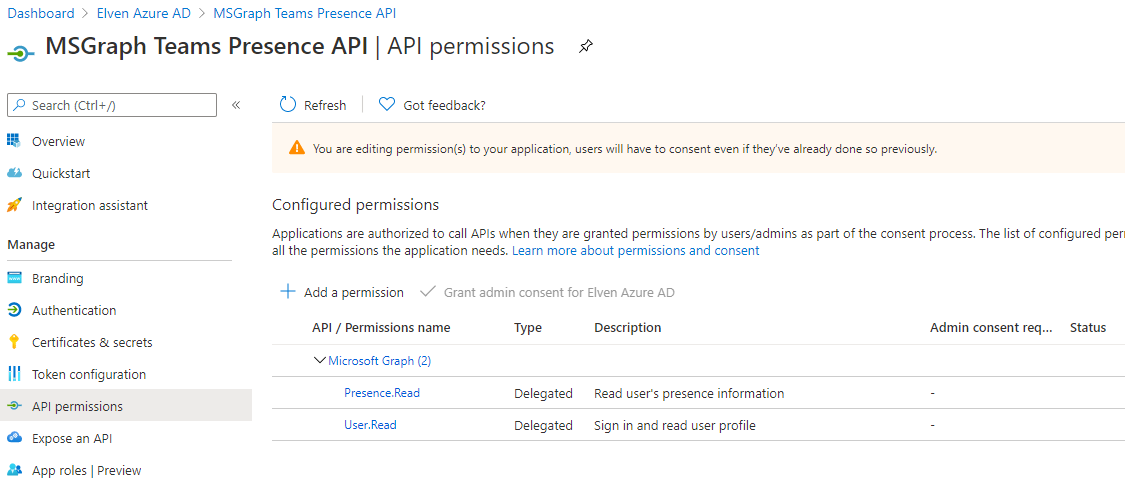Go to MSGraph Teams Presence API breadcrumb
Image resolution: width=1125 pixels, height=481 pixels.
[x=304, y=13]
